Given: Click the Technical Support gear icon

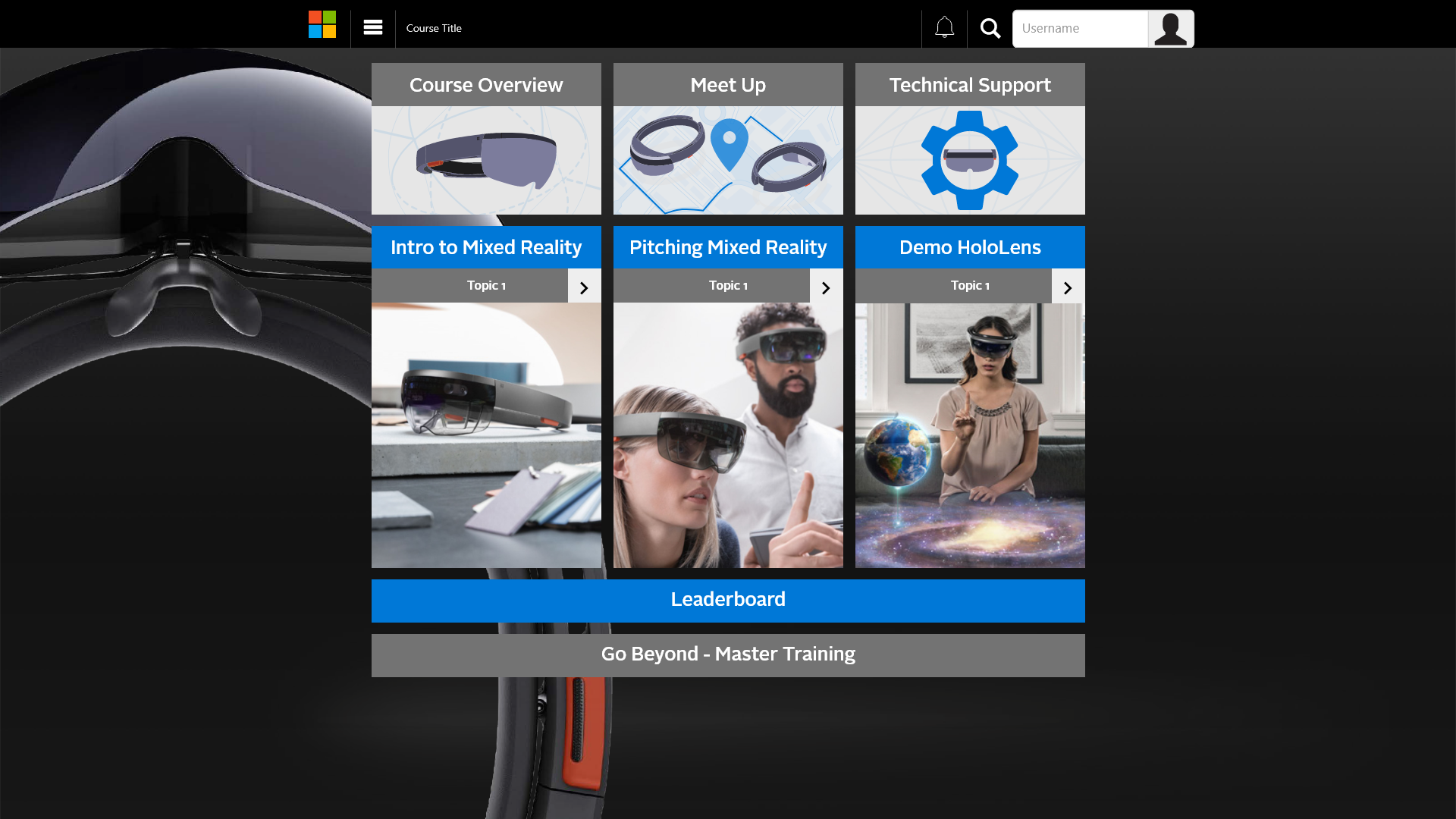Looking at the screenshot, I should (x=970, y=160).
